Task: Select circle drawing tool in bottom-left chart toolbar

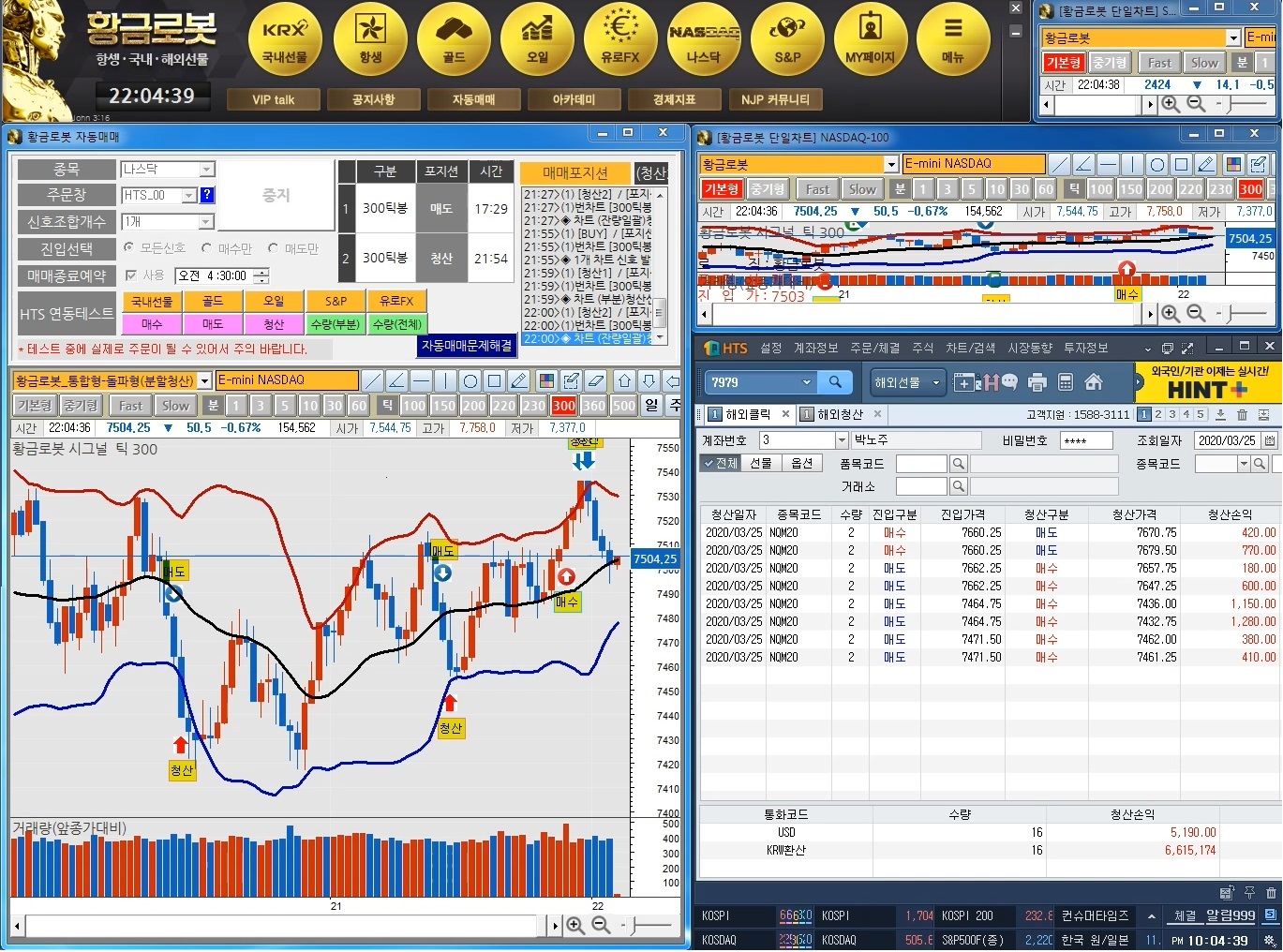Action: tap(470, 380)
